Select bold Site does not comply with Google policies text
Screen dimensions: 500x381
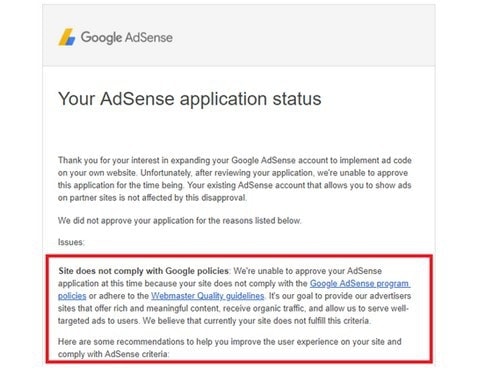click(x=144, y=271)
